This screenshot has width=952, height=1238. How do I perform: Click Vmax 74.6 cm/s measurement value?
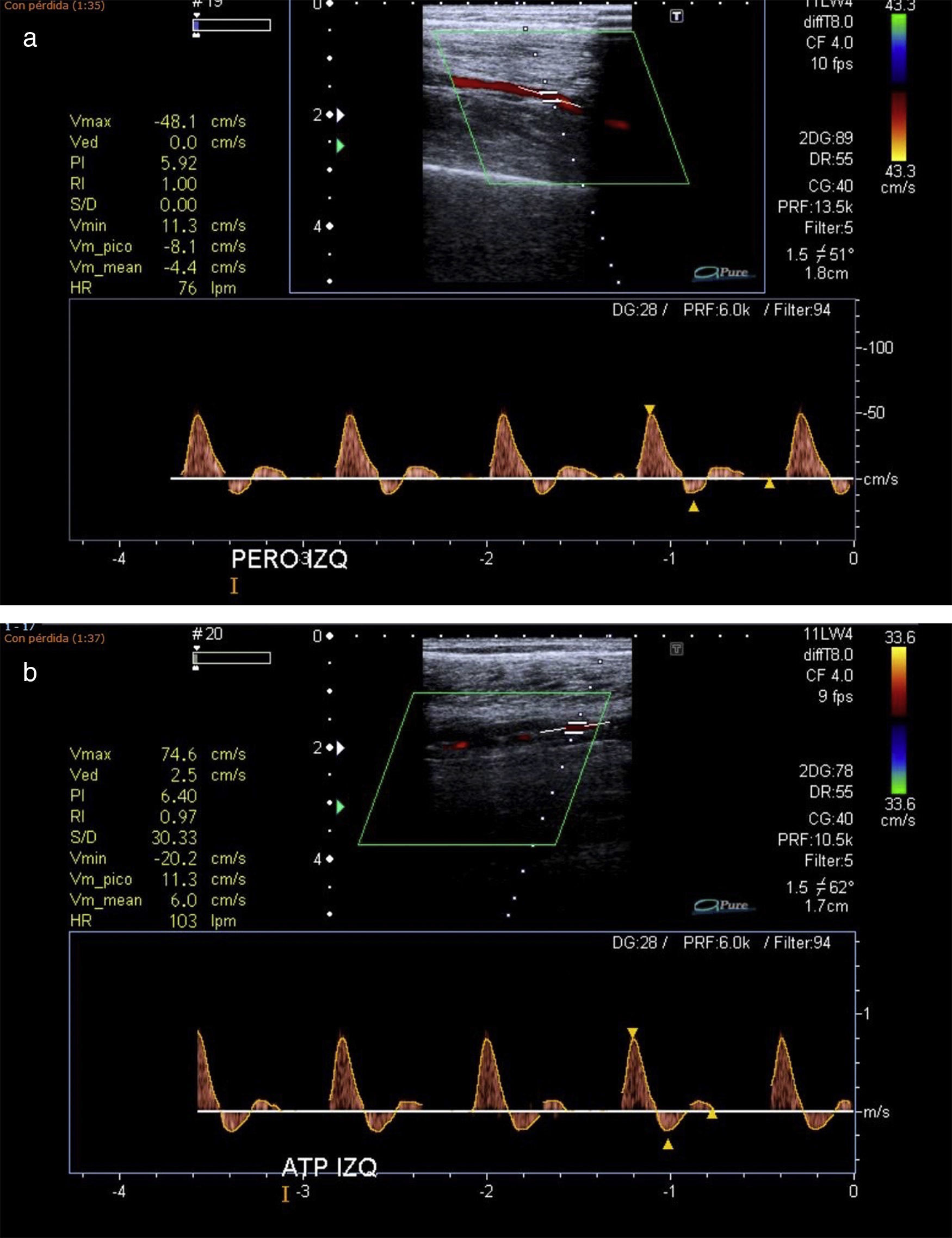pos(178,754)
